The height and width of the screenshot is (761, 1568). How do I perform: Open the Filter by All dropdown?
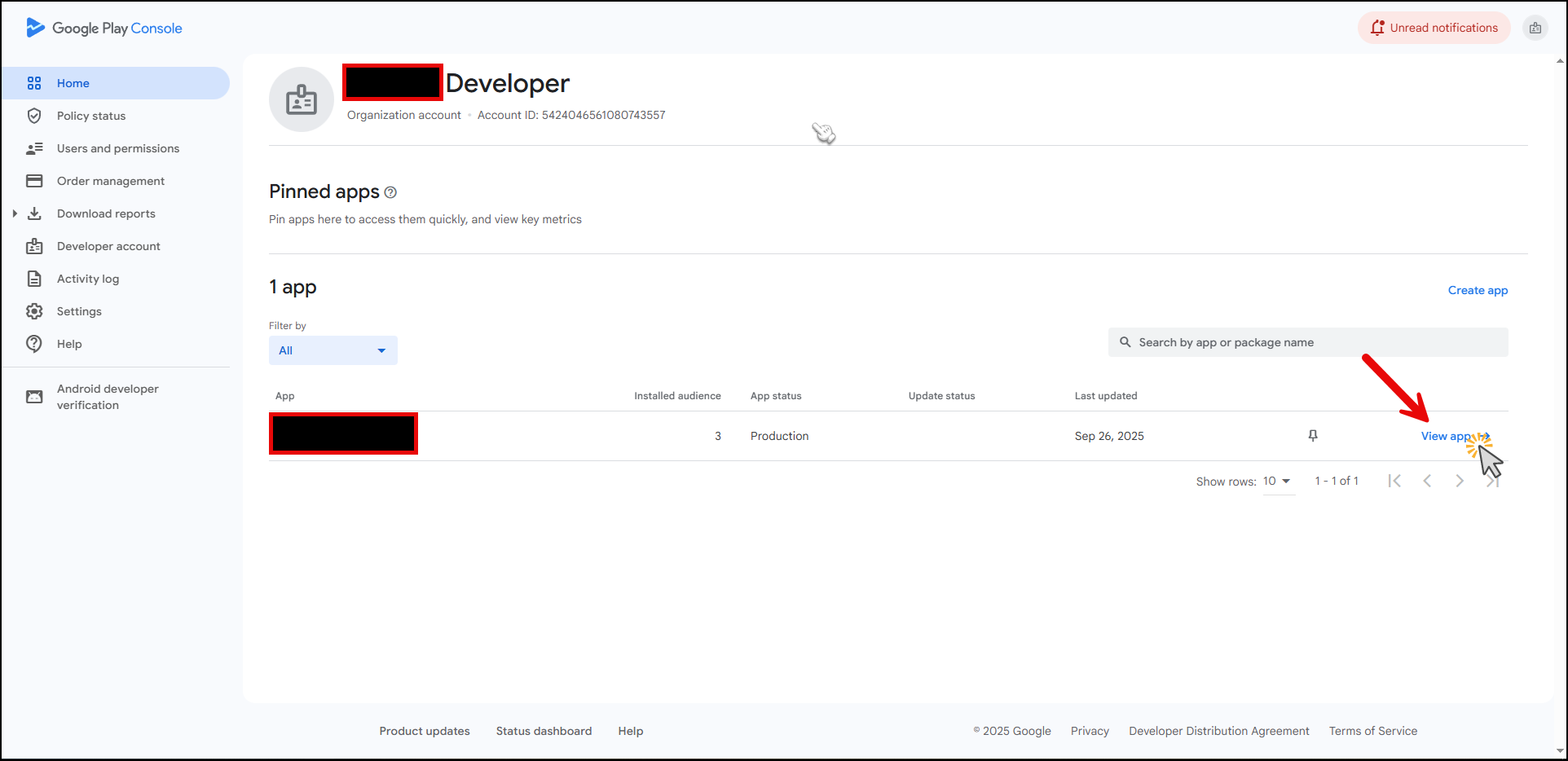(x=333, y=350)
